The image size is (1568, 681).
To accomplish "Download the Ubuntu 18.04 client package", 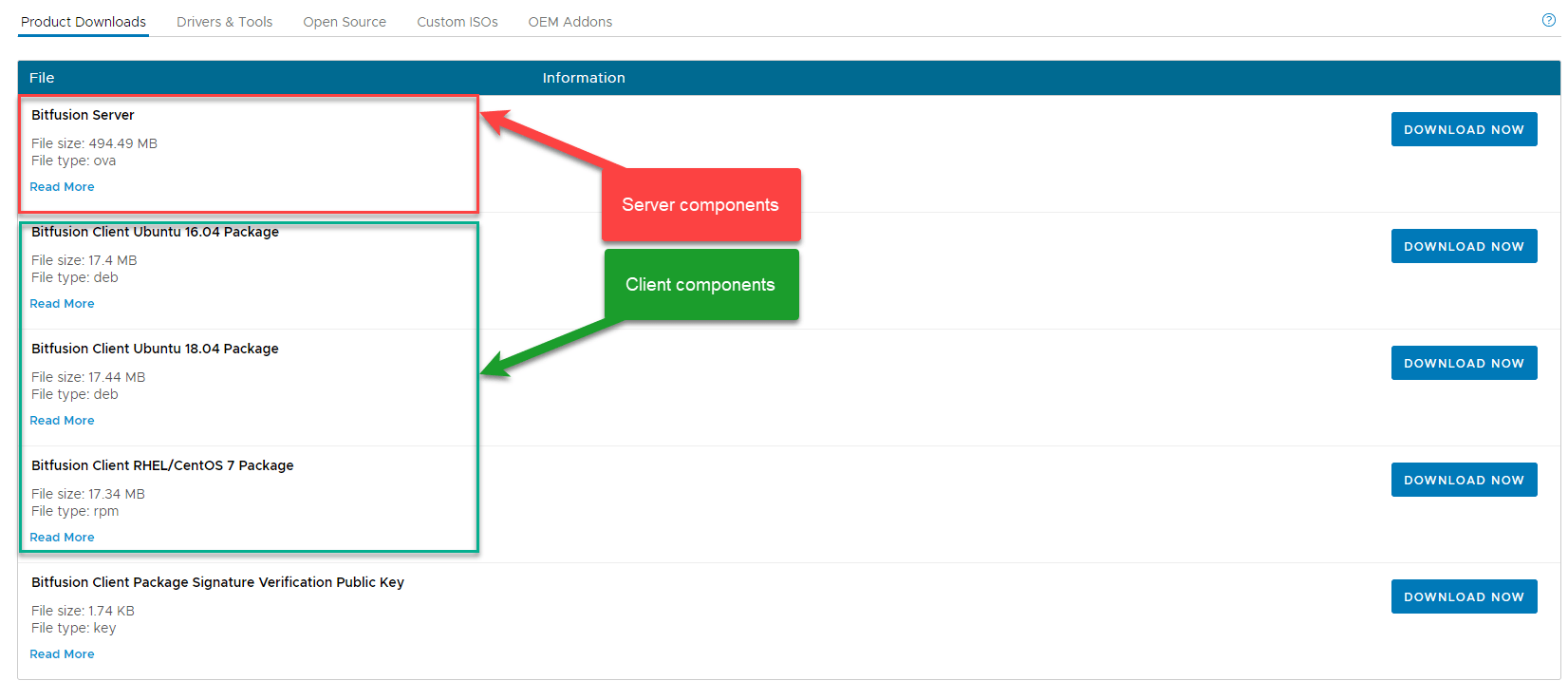I will 1464,363.
